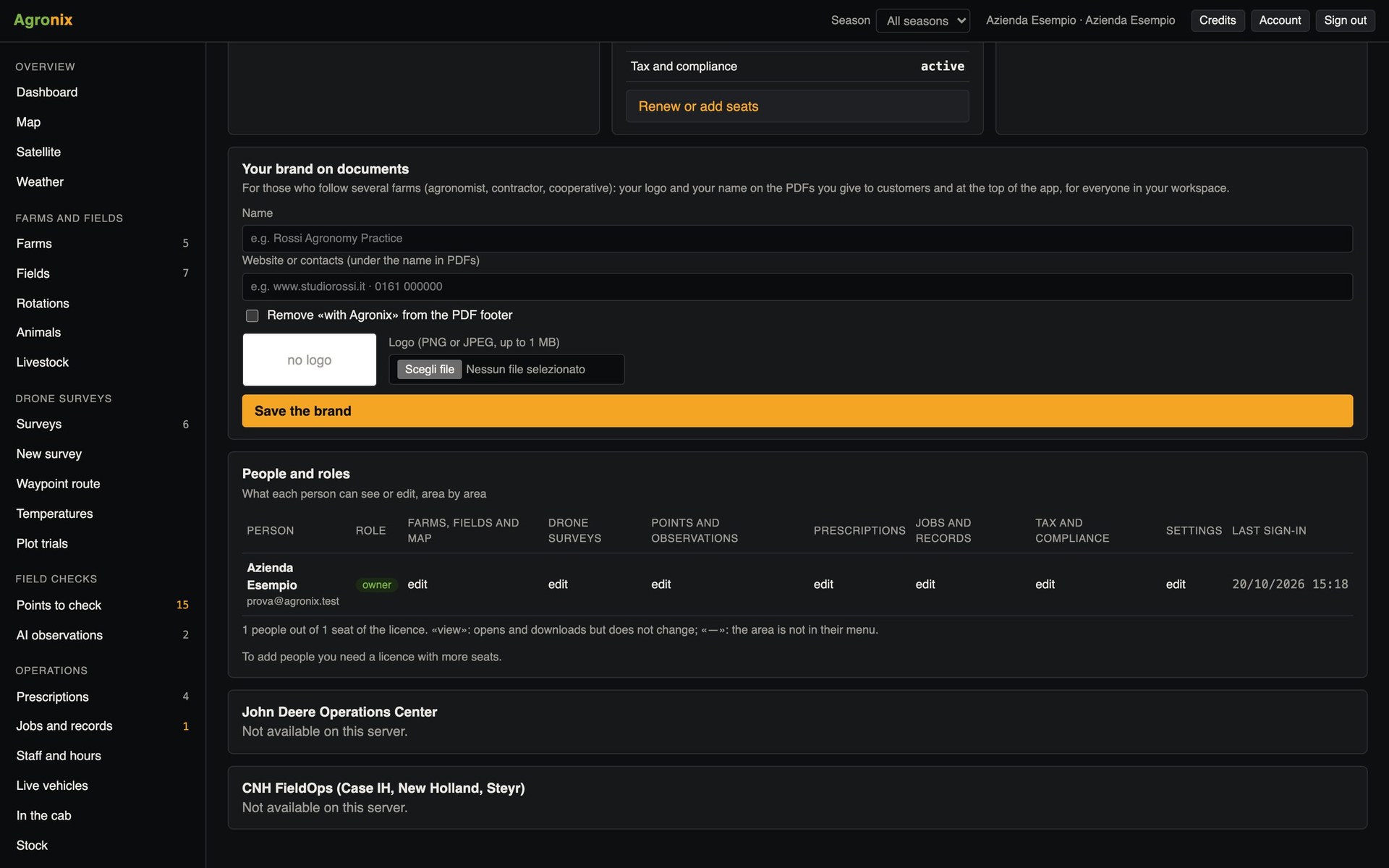Click the Save the brand button
Screen dimensions: 1389x868
(797, 411)
